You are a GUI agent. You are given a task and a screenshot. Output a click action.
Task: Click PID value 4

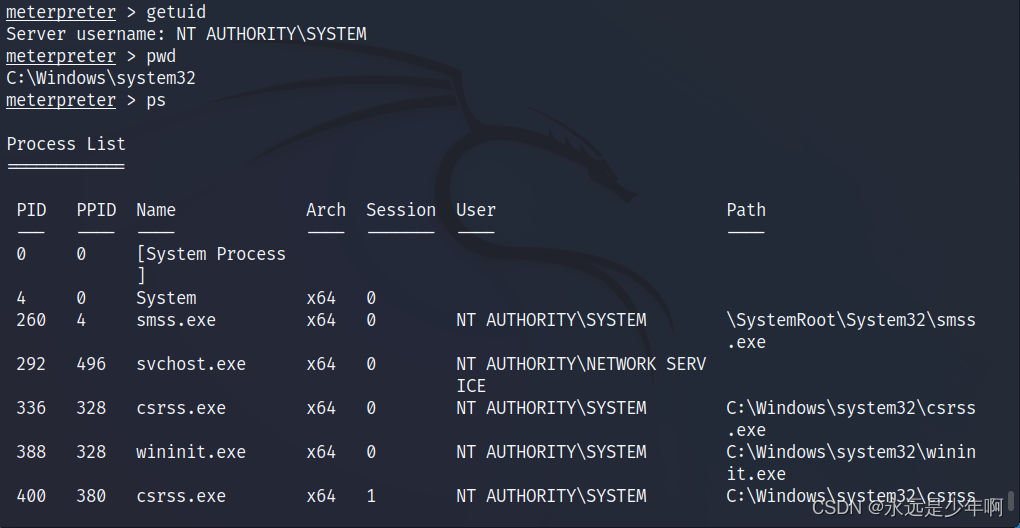point(21,298)
